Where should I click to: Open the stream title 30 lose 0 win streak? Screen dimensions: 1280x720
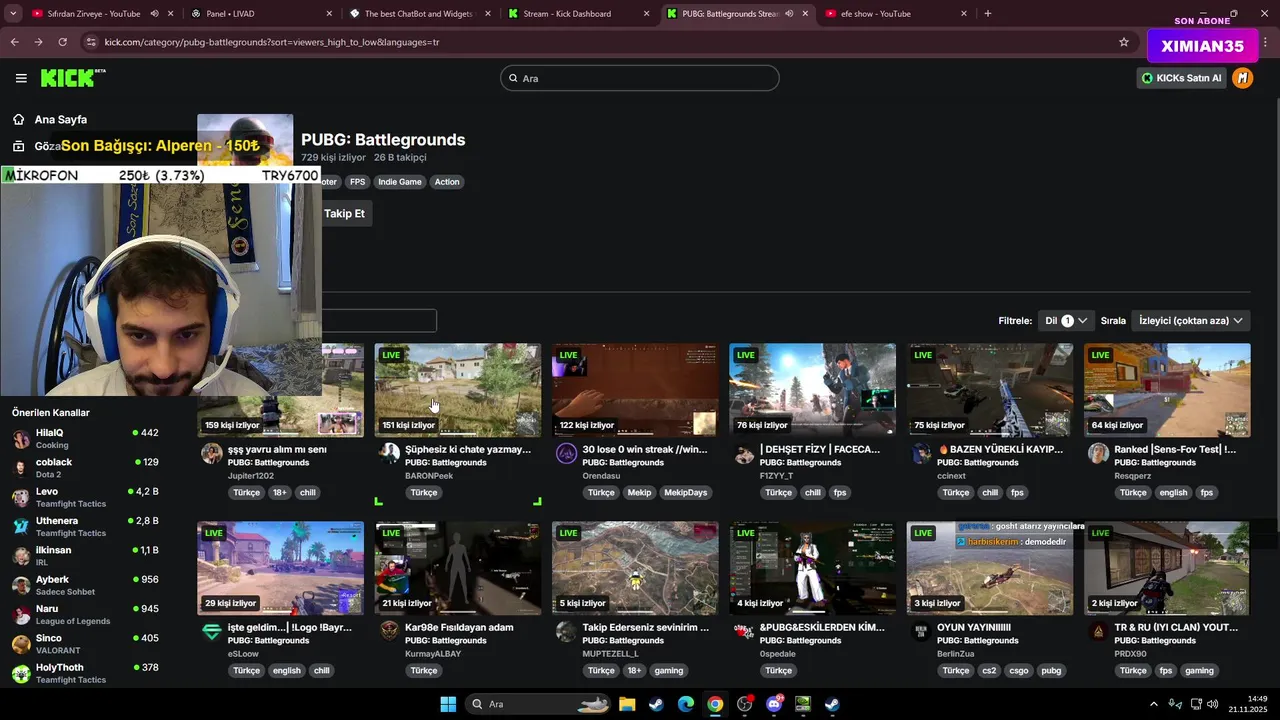point(645,450)
